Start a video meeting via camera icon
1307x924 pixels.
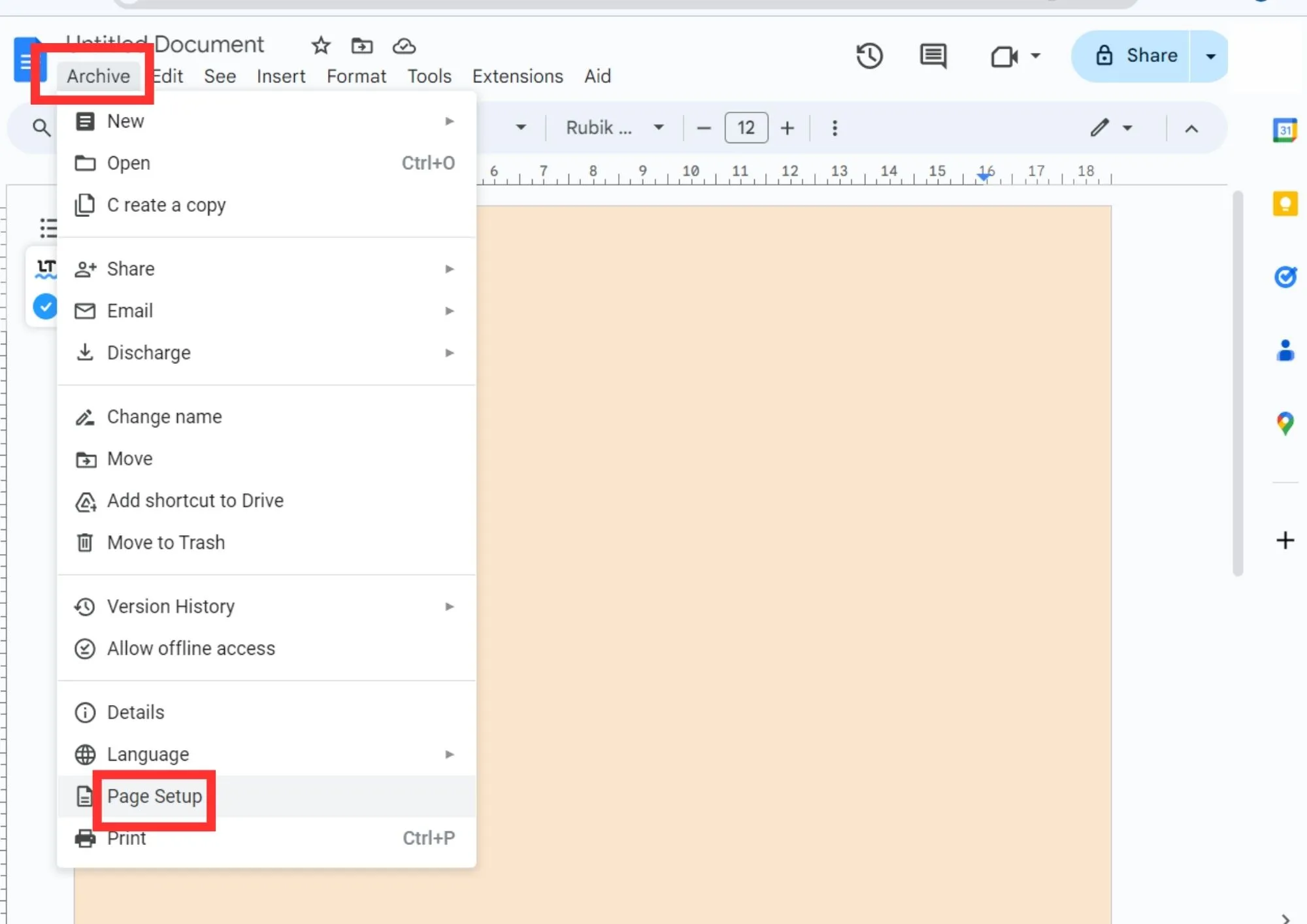coord(1004,56)
